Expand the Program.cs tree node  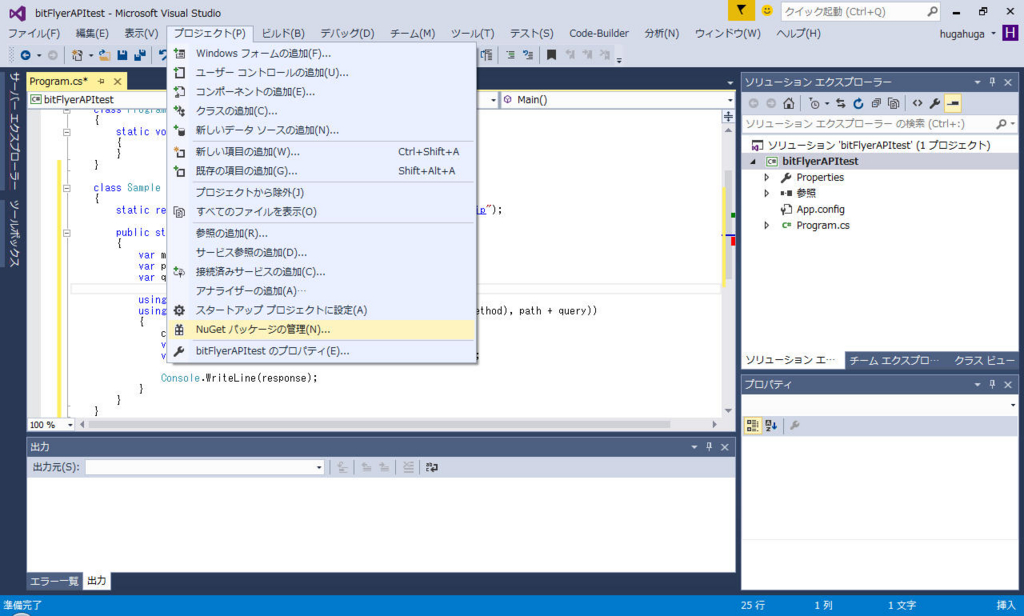click(767, 225)
